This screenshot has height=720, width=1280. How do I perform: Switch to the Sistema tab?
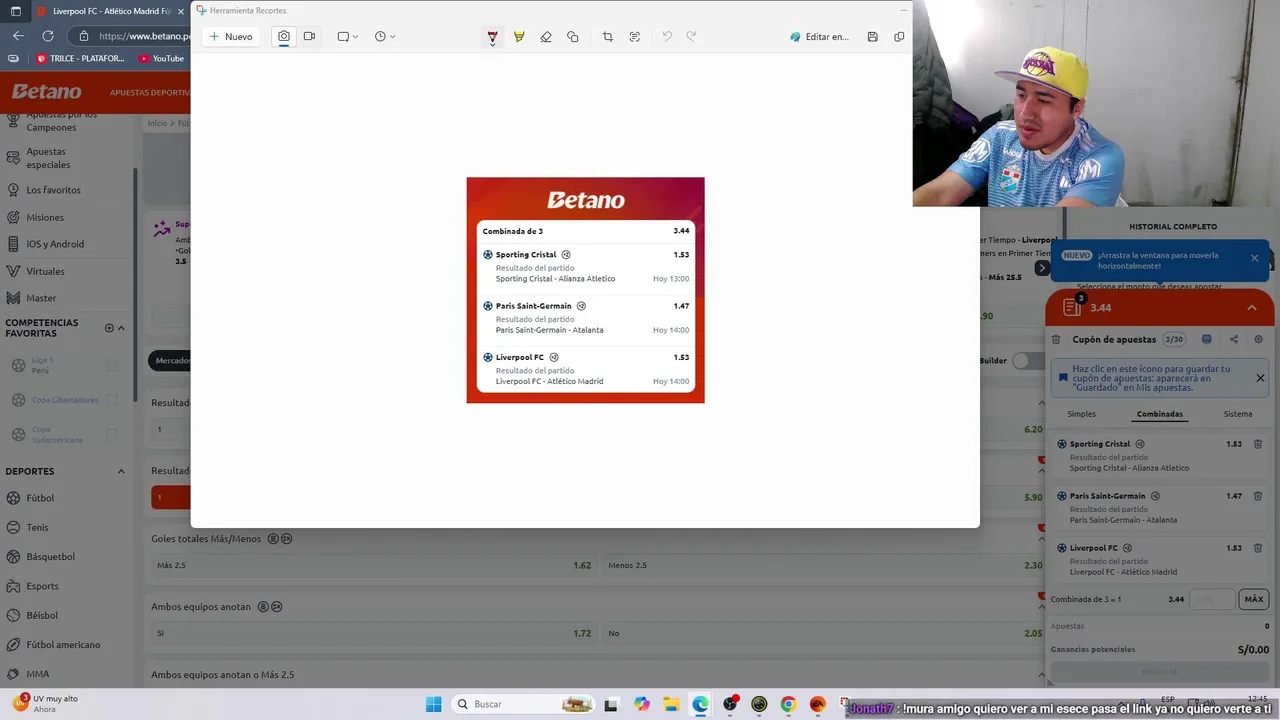(x=1238, y=414)
